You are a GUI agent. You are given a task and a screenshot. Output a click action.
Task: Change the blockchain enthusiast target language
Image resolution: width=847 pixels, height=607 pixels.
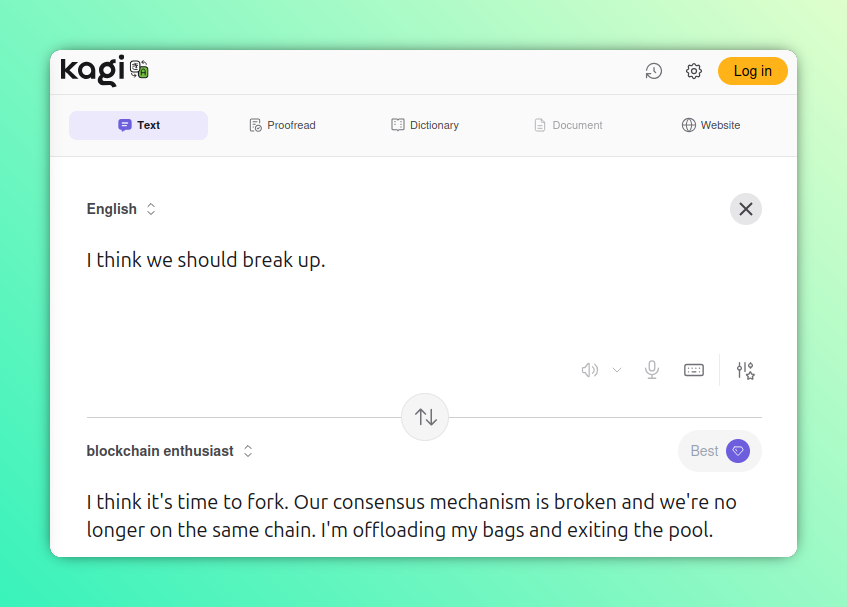(x=169, y=451)
